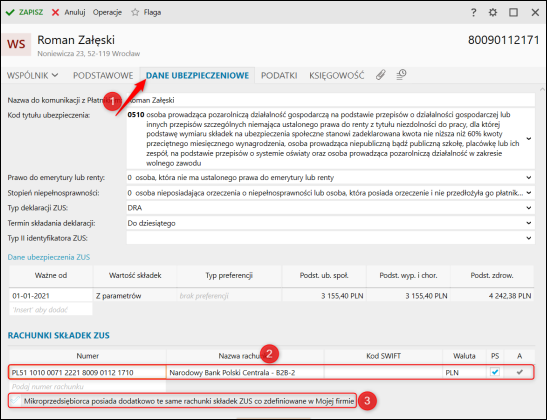Toggle the PS checkbox in account row
This screenshot has width=547, height=420.
coord(495,372)
